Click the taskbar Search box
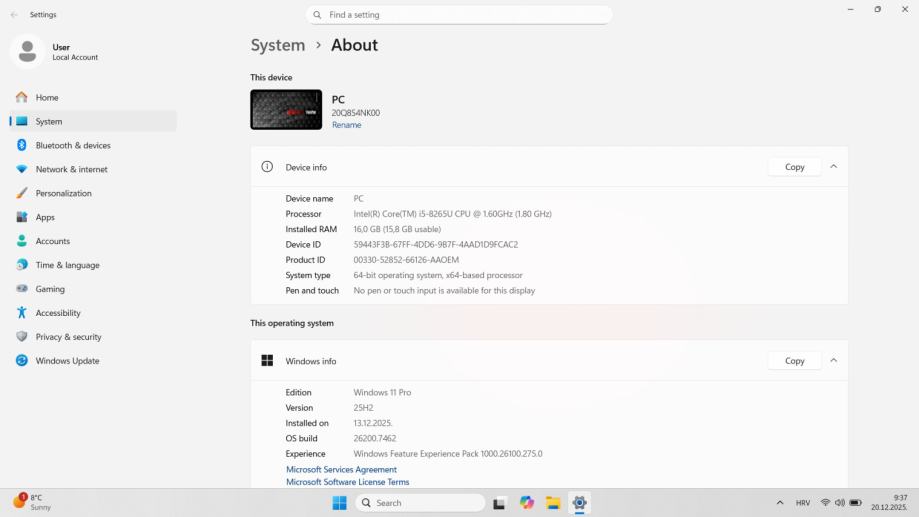This screenshot has height=517, width=919. pos(420,503)
